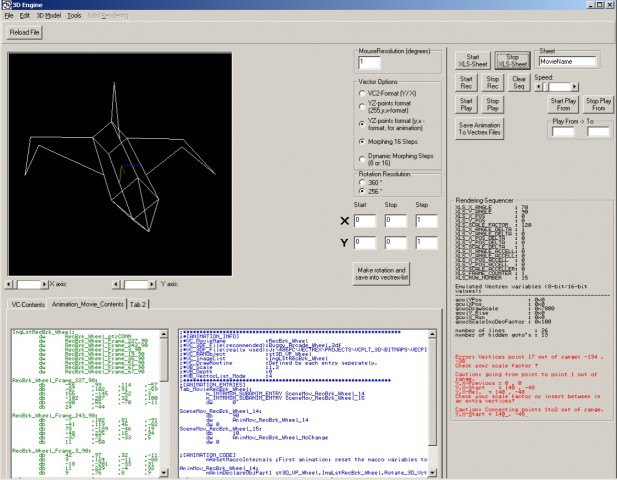
Task: Switch to the VC-Contents tab
Action: pyautogui.click(x=28, y=305)
